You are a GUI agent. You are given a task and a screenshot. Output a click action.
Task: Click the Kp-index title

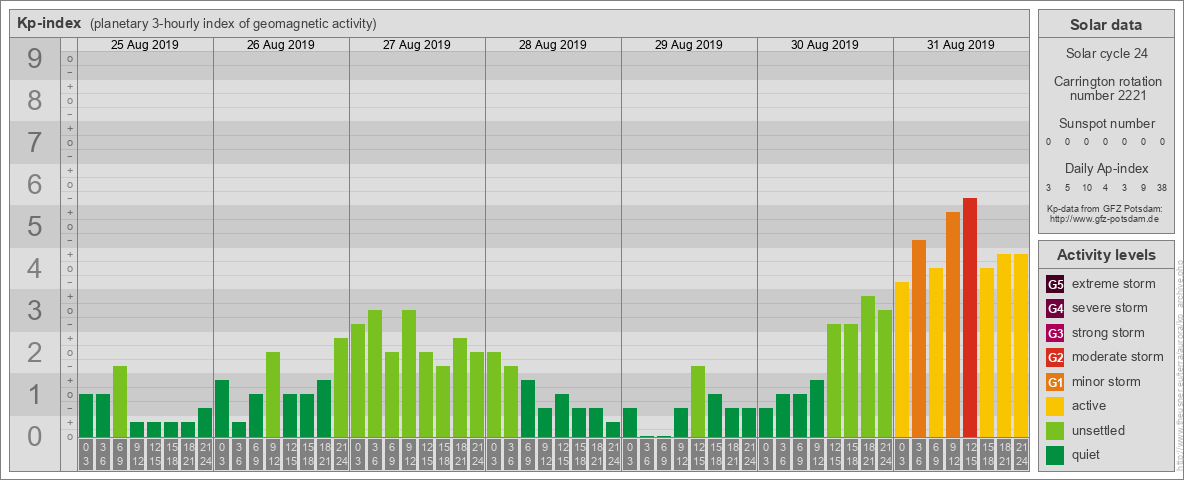(49, 23)
